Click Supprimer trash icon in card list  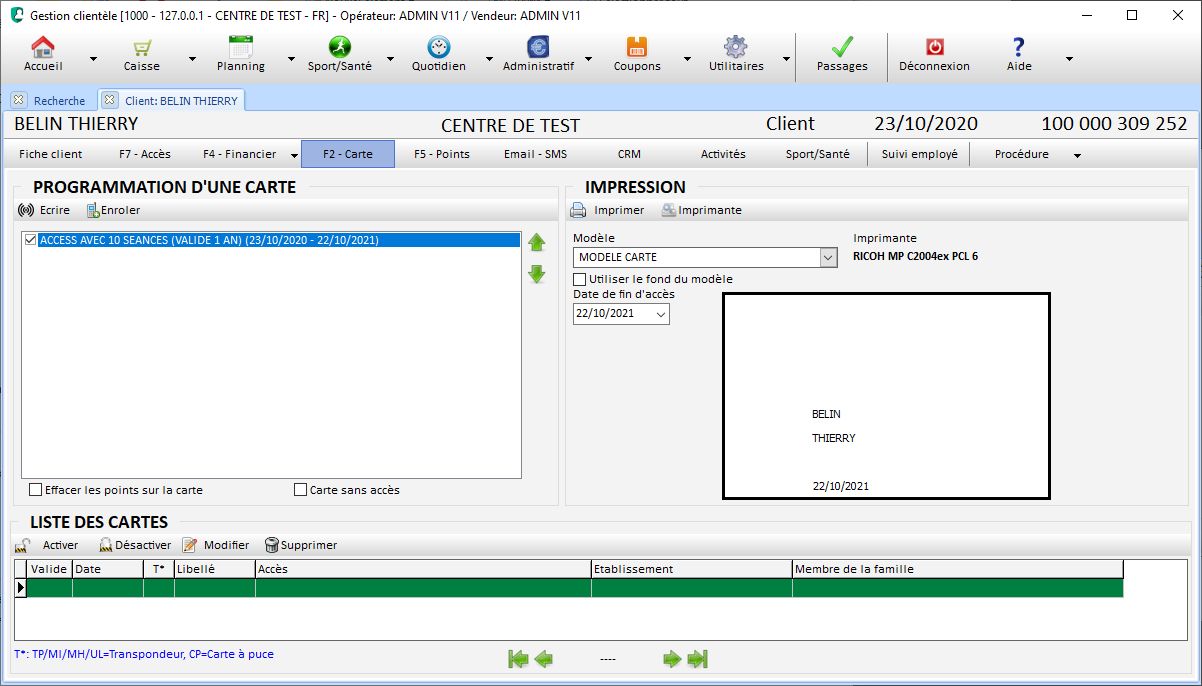pyautogui.click(x=271, y=545)
